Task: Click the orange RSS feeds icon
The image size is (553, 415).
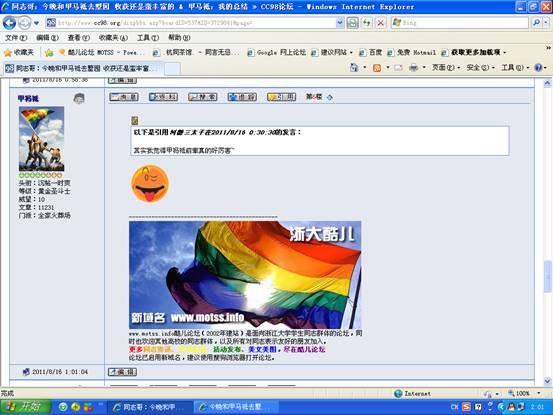Action: [377, 67]
